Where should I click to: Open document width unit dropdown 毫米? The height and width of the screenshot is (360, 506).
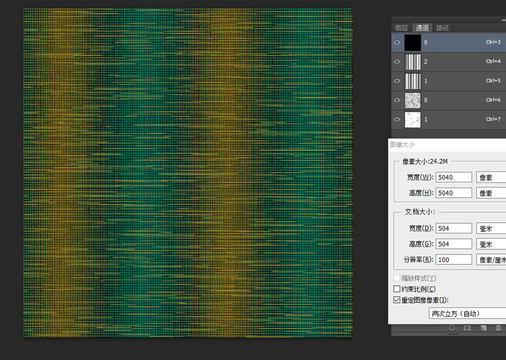pos(491,228)
